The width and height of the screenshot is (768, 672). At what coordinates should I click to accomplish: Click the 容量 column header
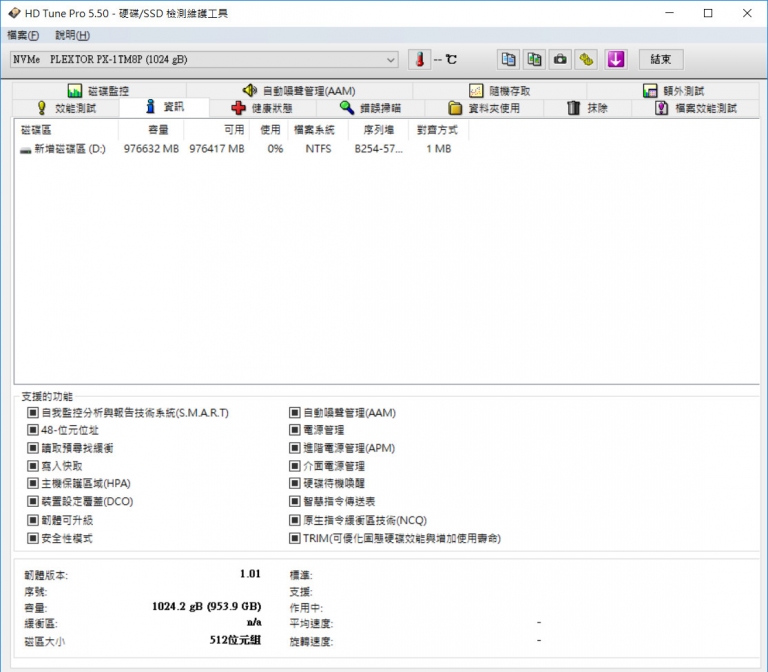[x=151, y=130]
